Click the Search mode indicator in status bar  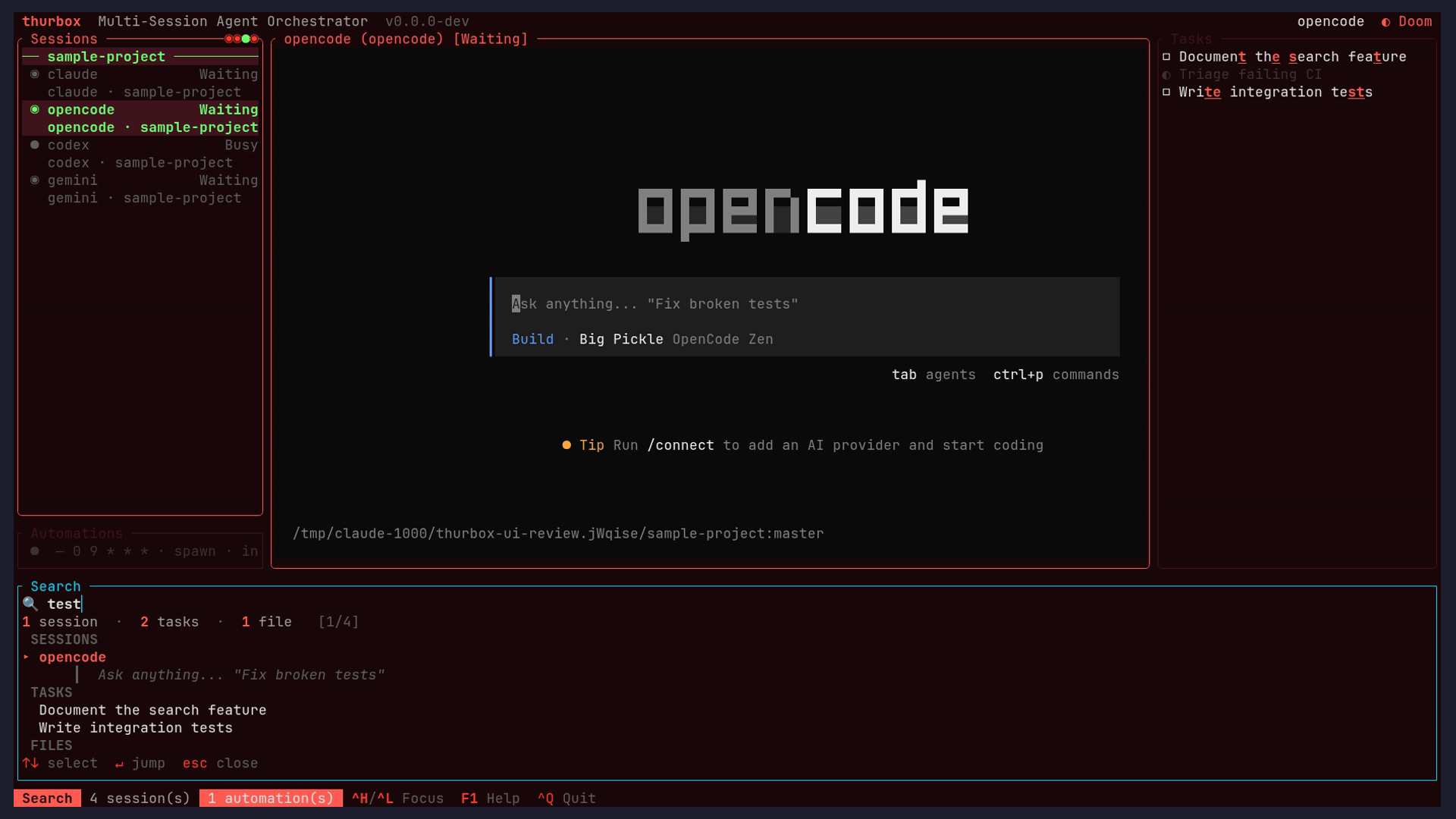(47, 799)
